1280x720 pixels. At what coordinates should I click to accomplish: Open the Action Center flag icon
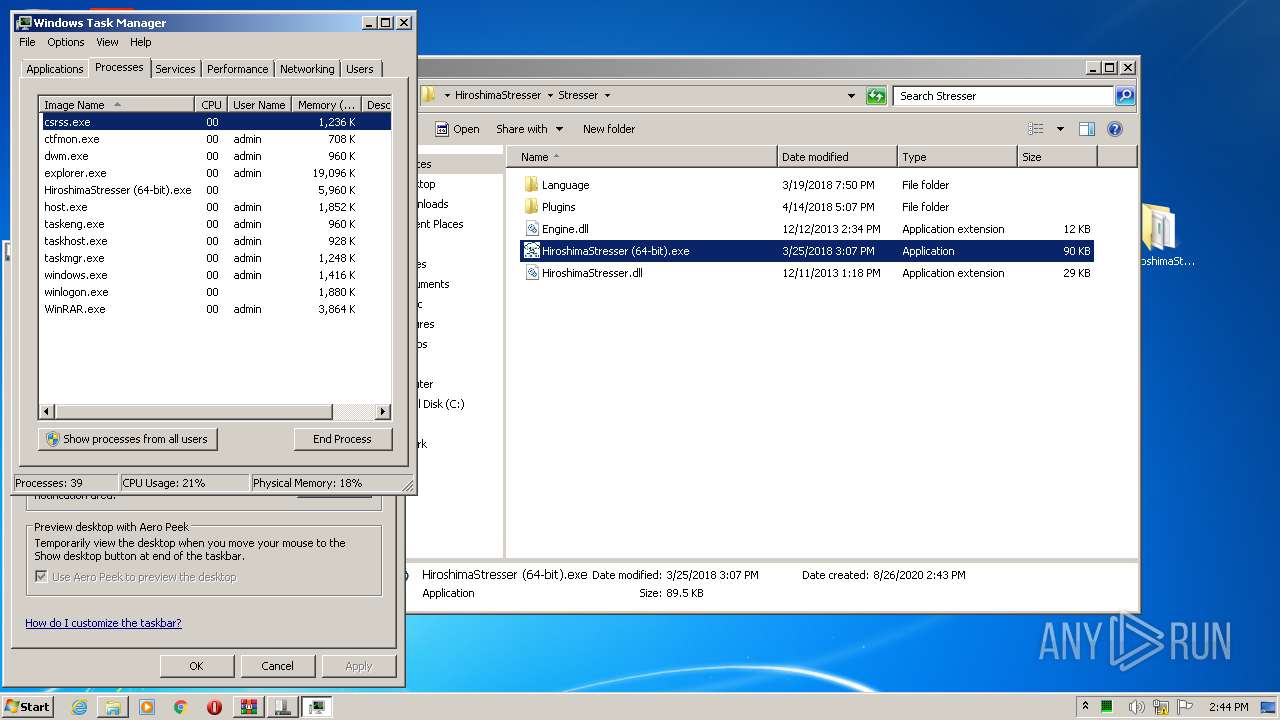pyautogui.click(x=1186, y=707)
